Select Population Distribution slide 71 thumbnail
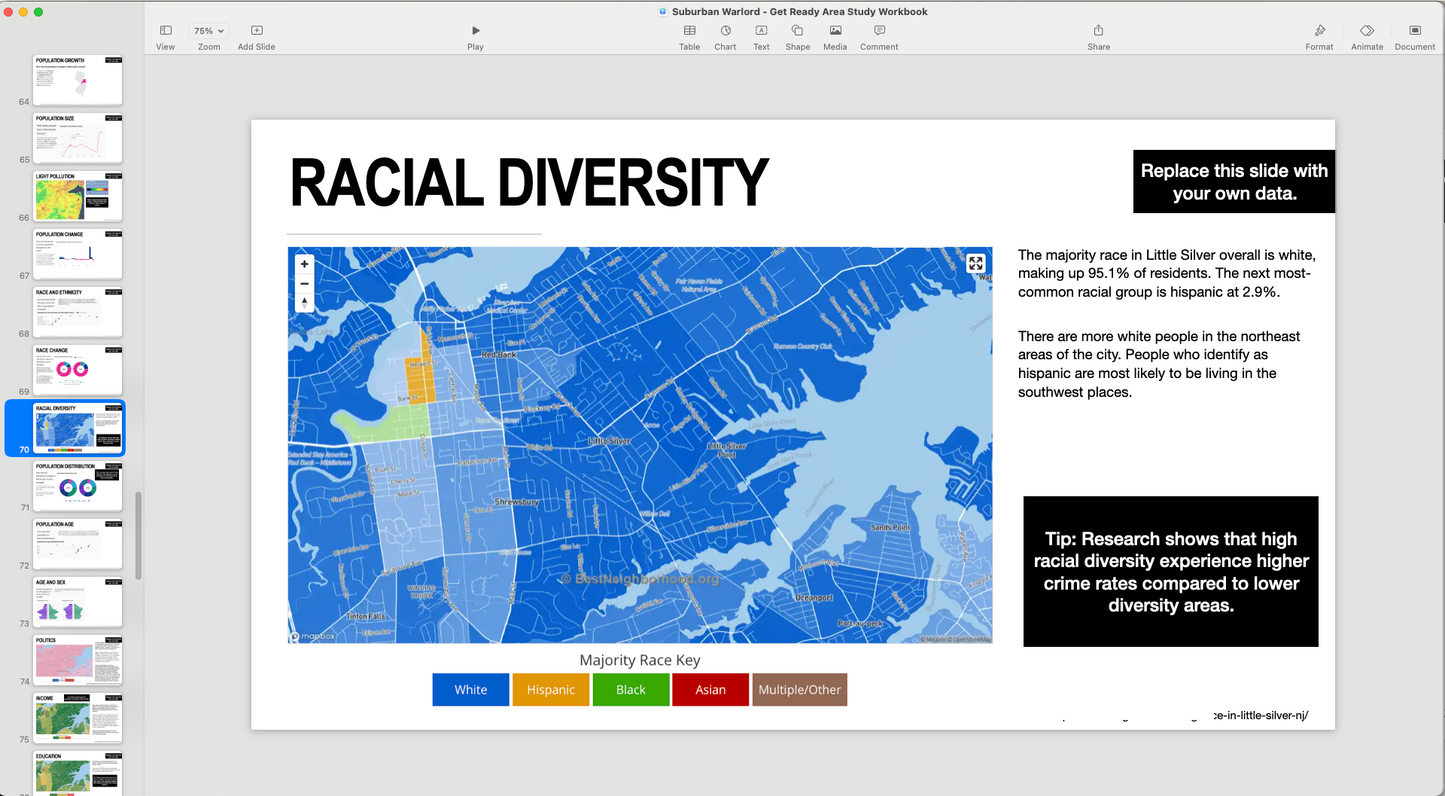The image size is (1445, 796). (x=78, y=486)
